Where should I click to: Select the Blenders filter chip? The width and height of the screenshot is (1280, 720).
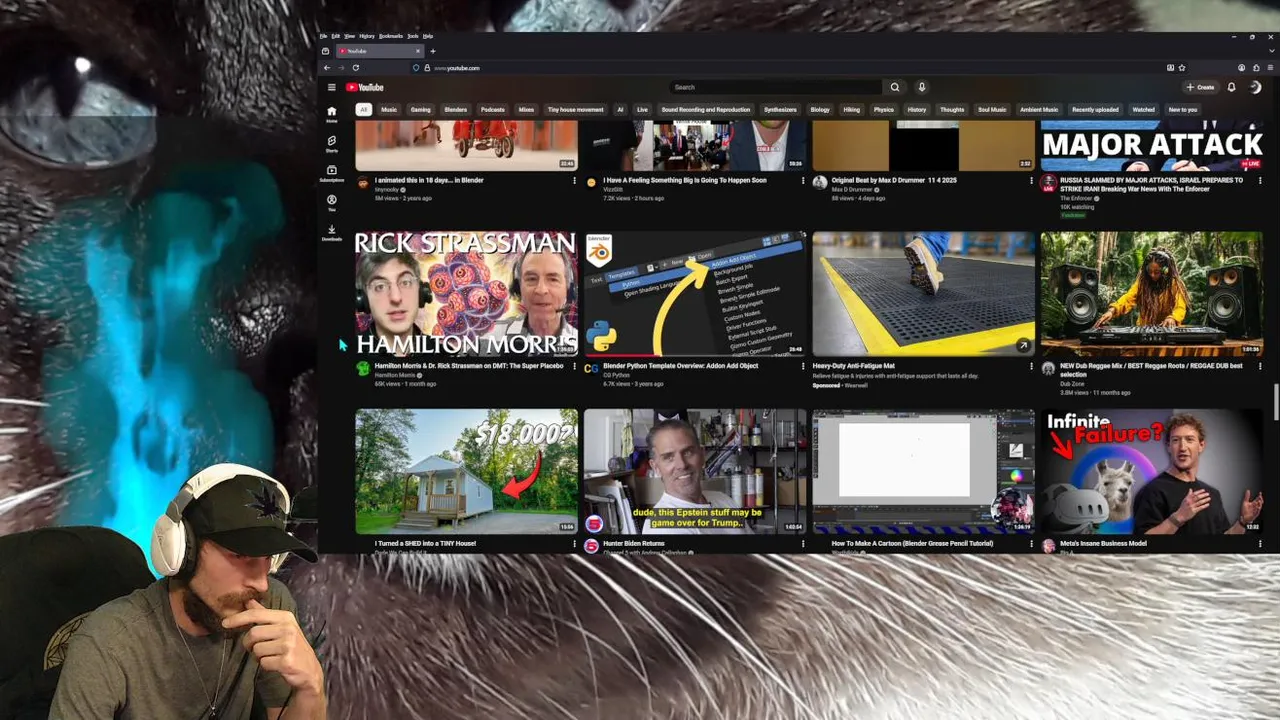click(456, 110)
